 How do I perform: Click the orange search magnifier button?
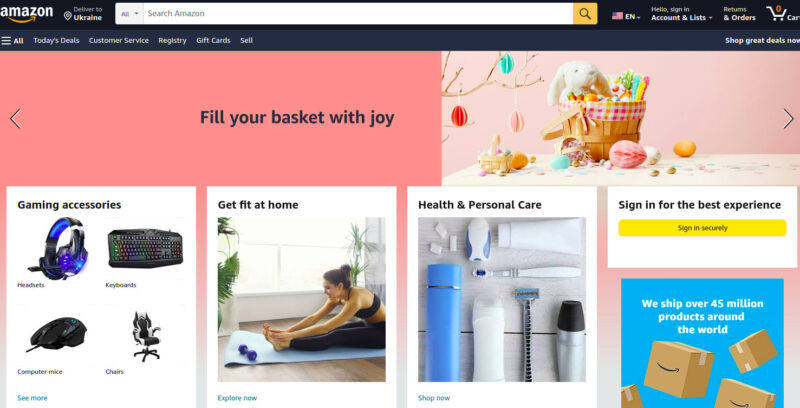585,14
